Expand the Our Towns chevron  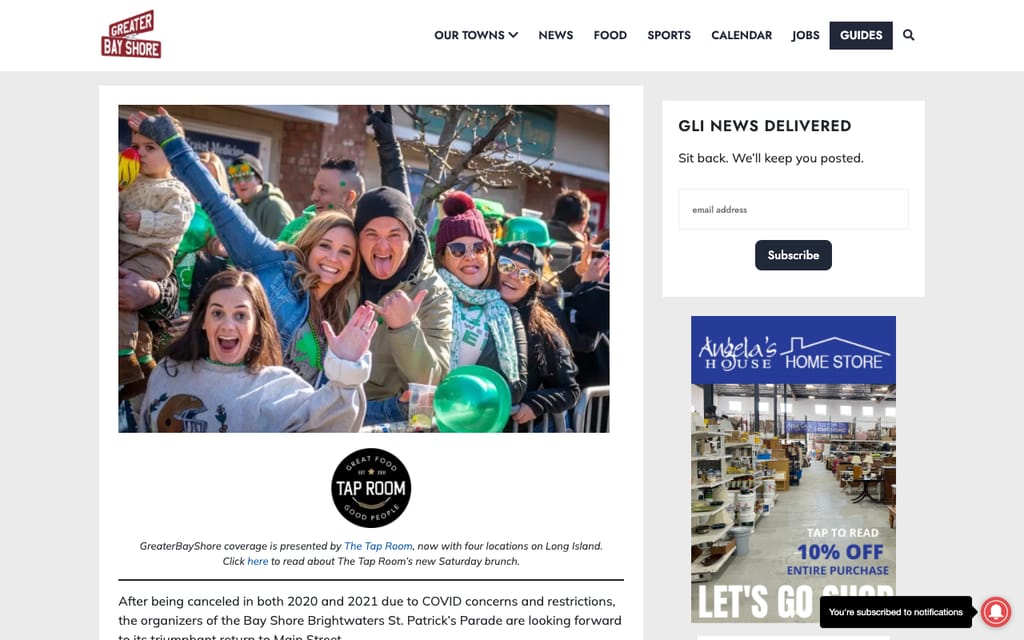513,35
